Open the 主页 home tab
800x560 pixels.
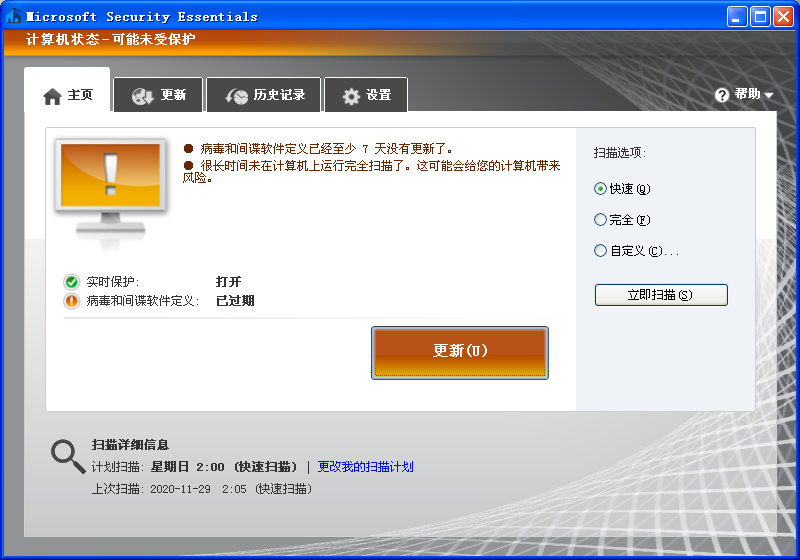[67, 90]
